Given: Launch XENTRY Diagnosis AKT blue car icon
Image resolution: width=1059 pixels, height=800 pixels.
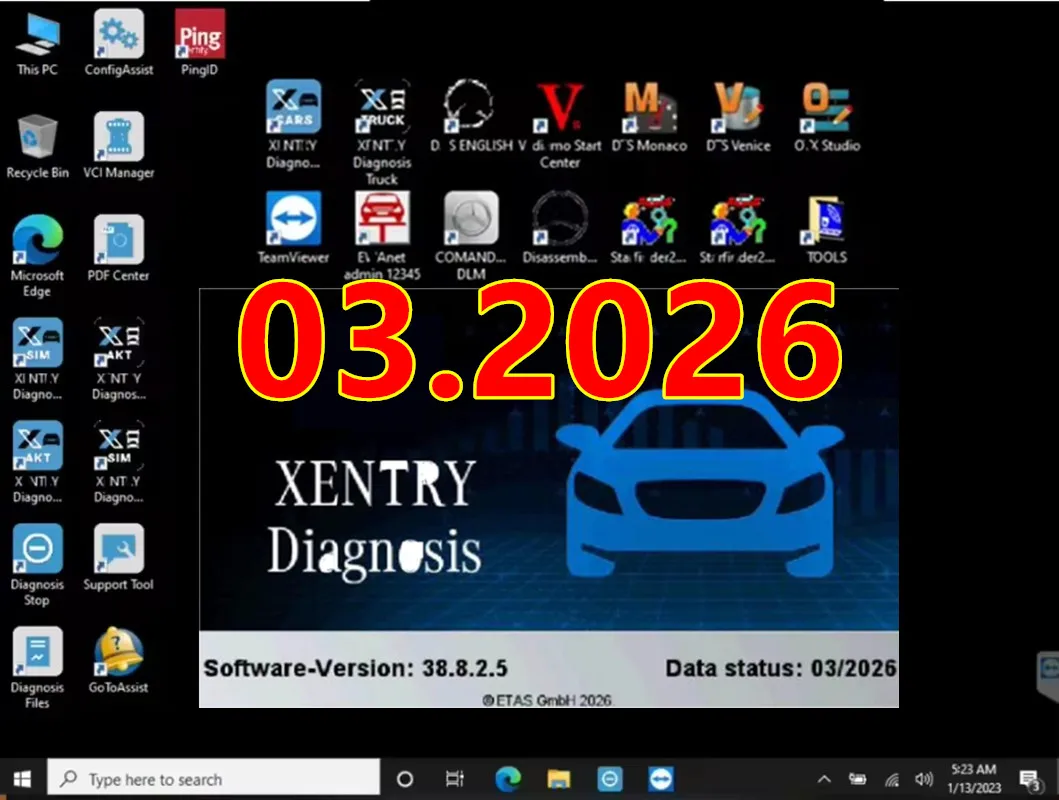Looking at the screenshot, I should point(37,462).
